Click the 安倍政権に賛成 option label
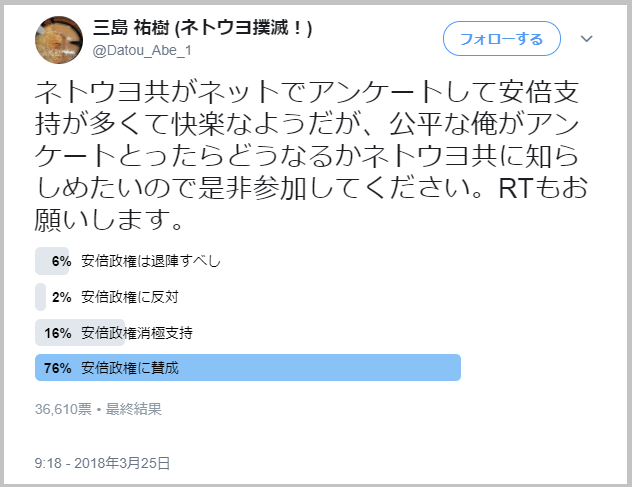Viewport: 632px width, 487px height. tap(129, 368)
